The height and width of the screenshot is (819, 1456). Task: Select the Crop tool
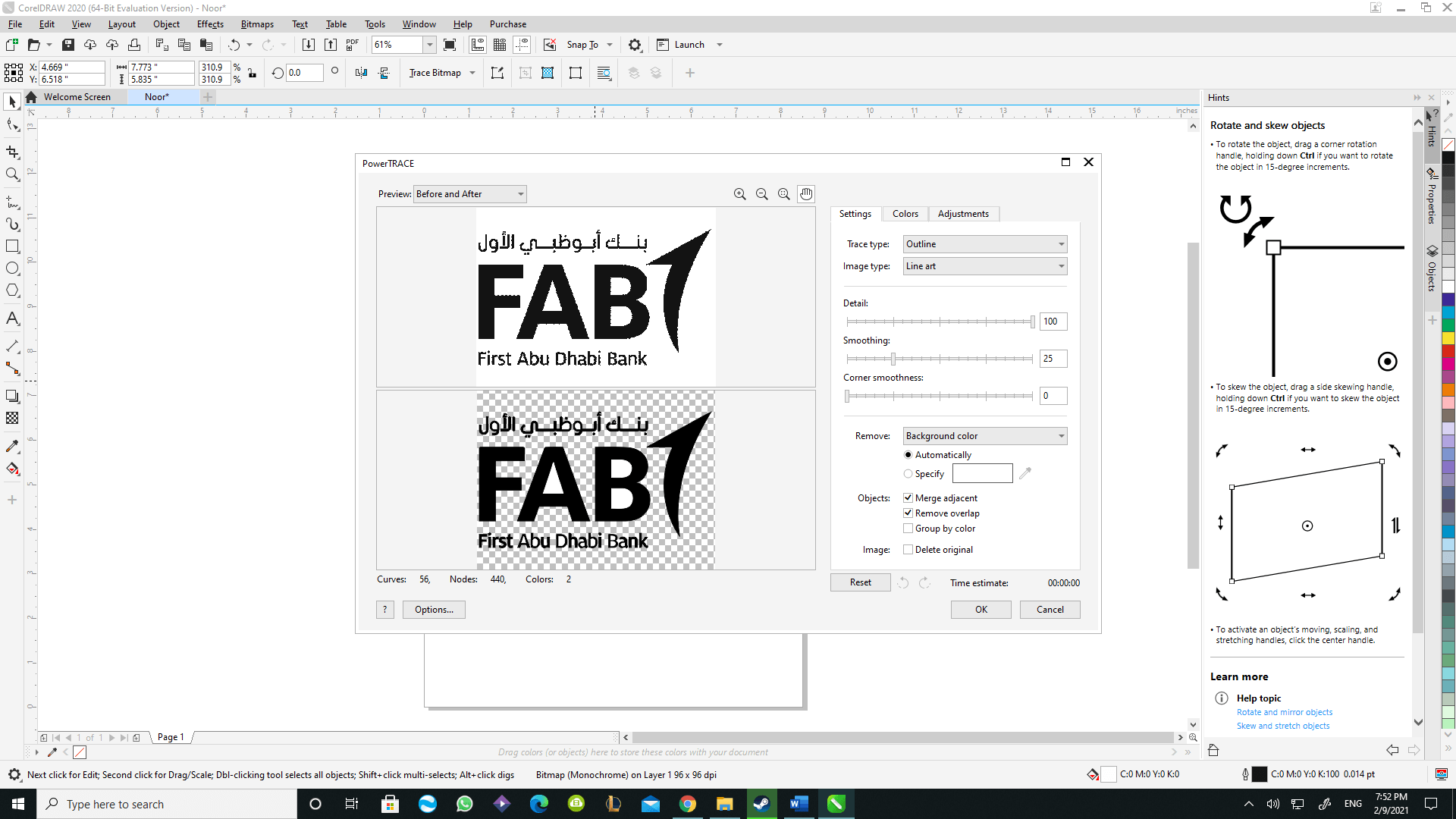click(x=12, y=152)
